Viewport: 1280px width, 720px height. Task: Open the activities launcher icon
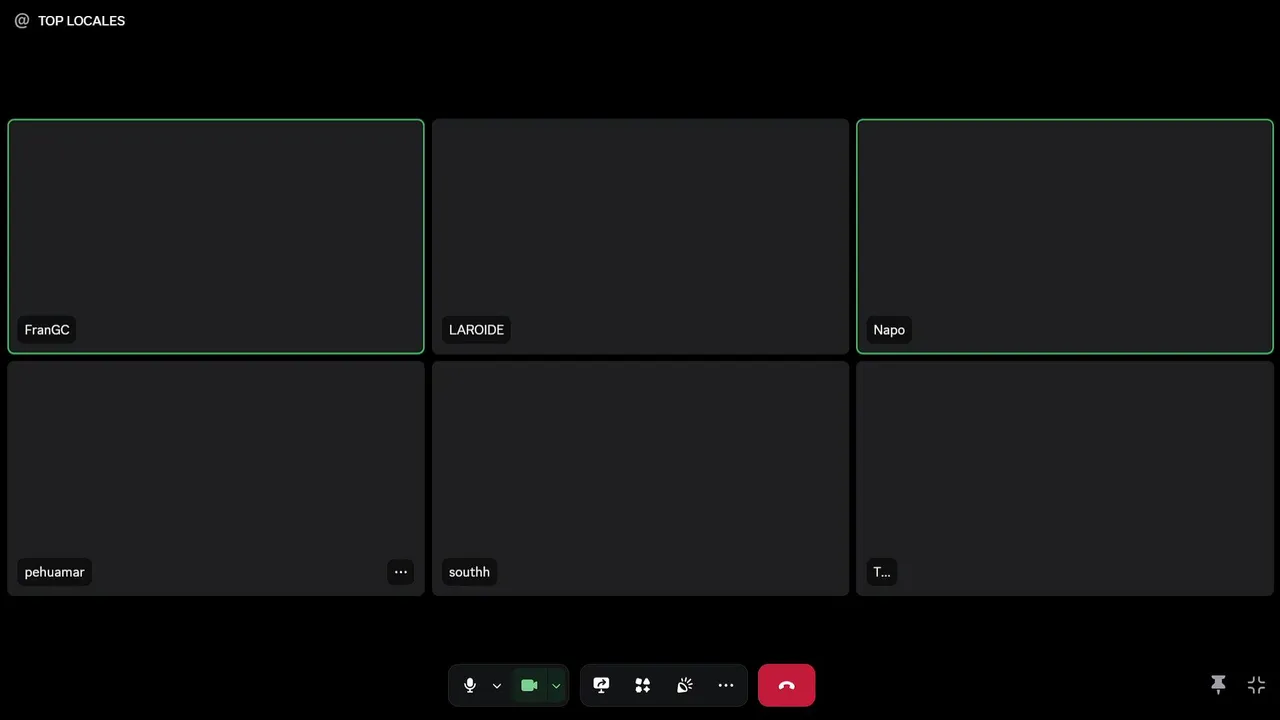tap(643, 686)
